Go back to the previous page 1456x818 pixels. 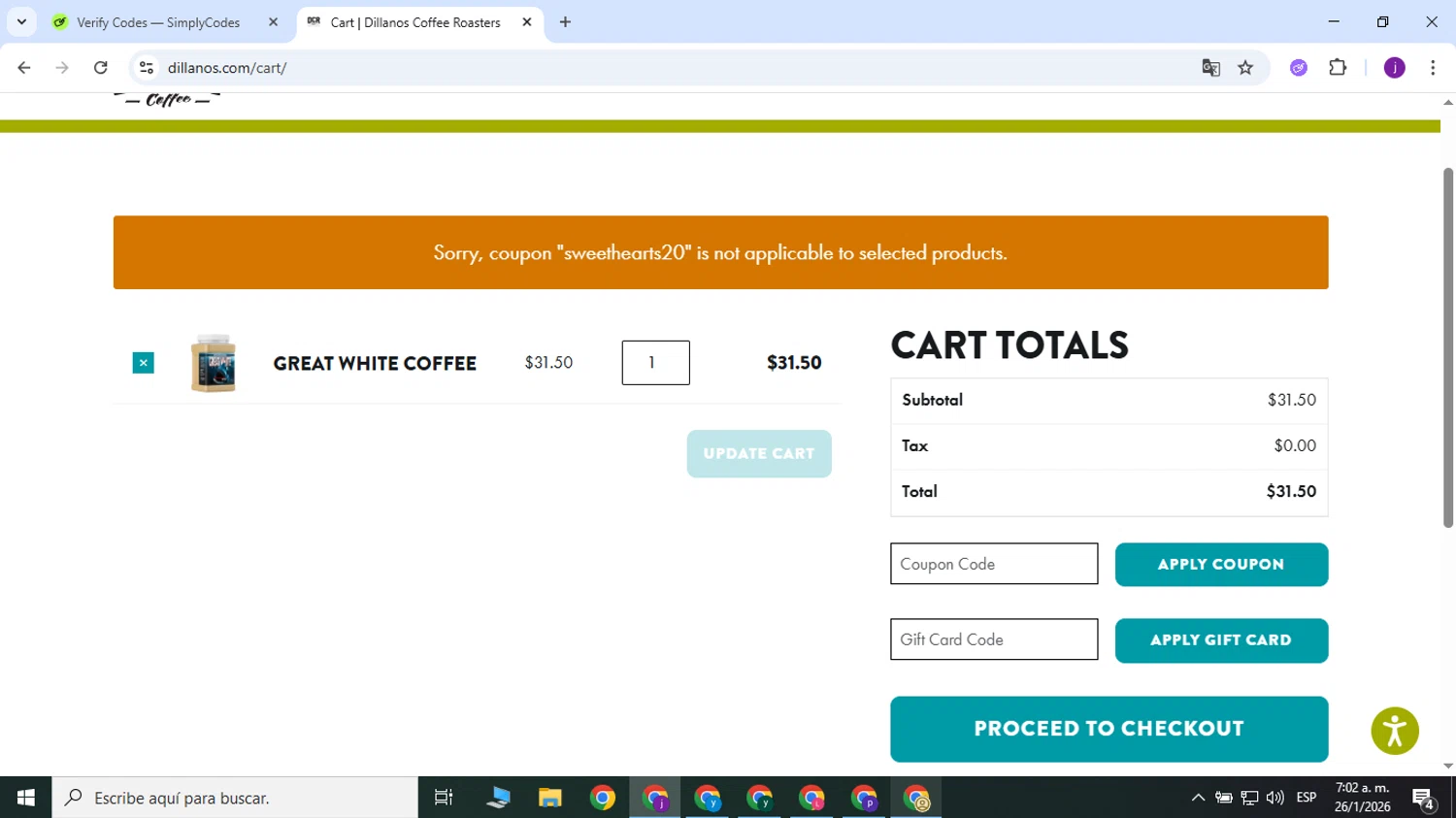coord(24,68)
